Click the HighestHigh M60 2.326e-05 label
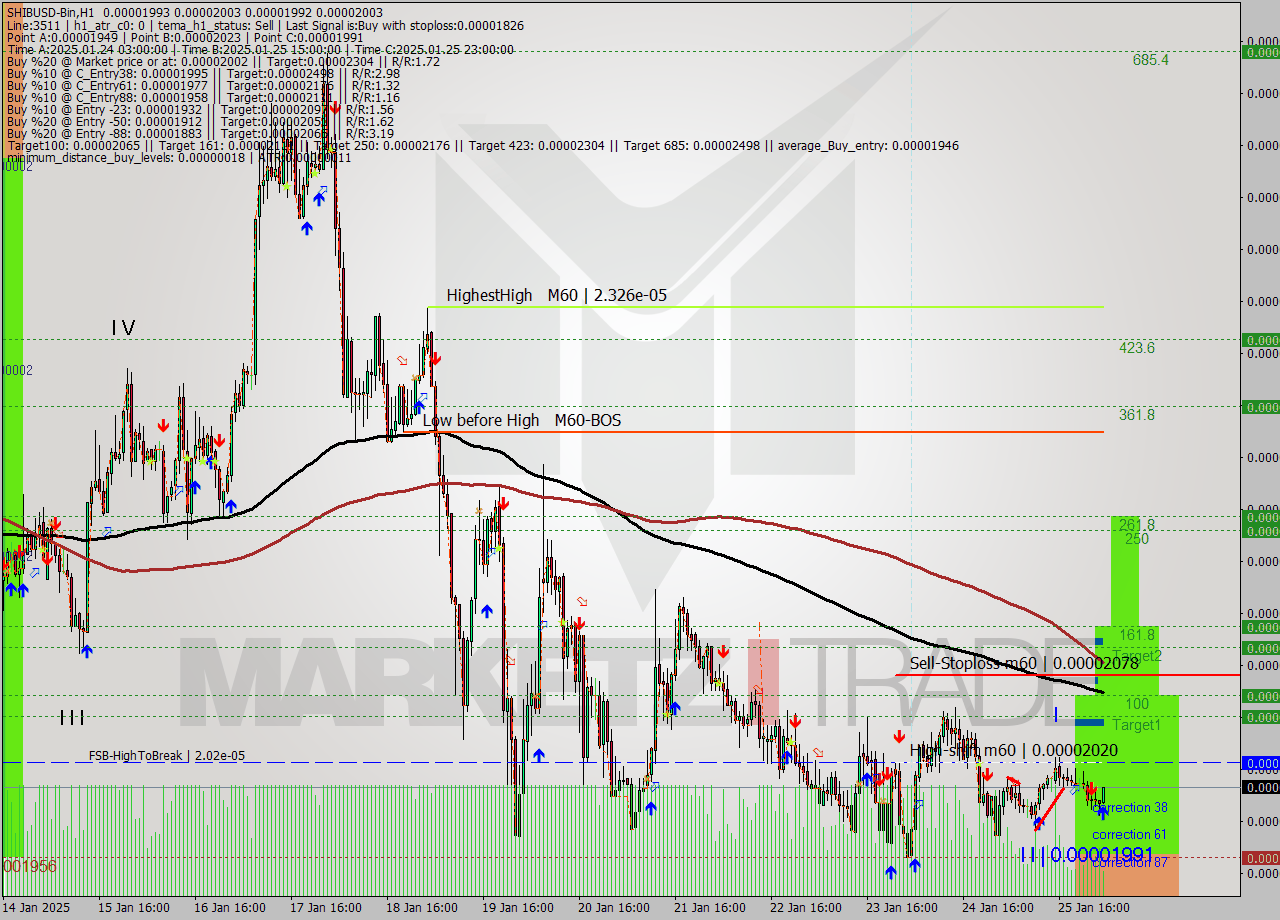 (557, 295)
